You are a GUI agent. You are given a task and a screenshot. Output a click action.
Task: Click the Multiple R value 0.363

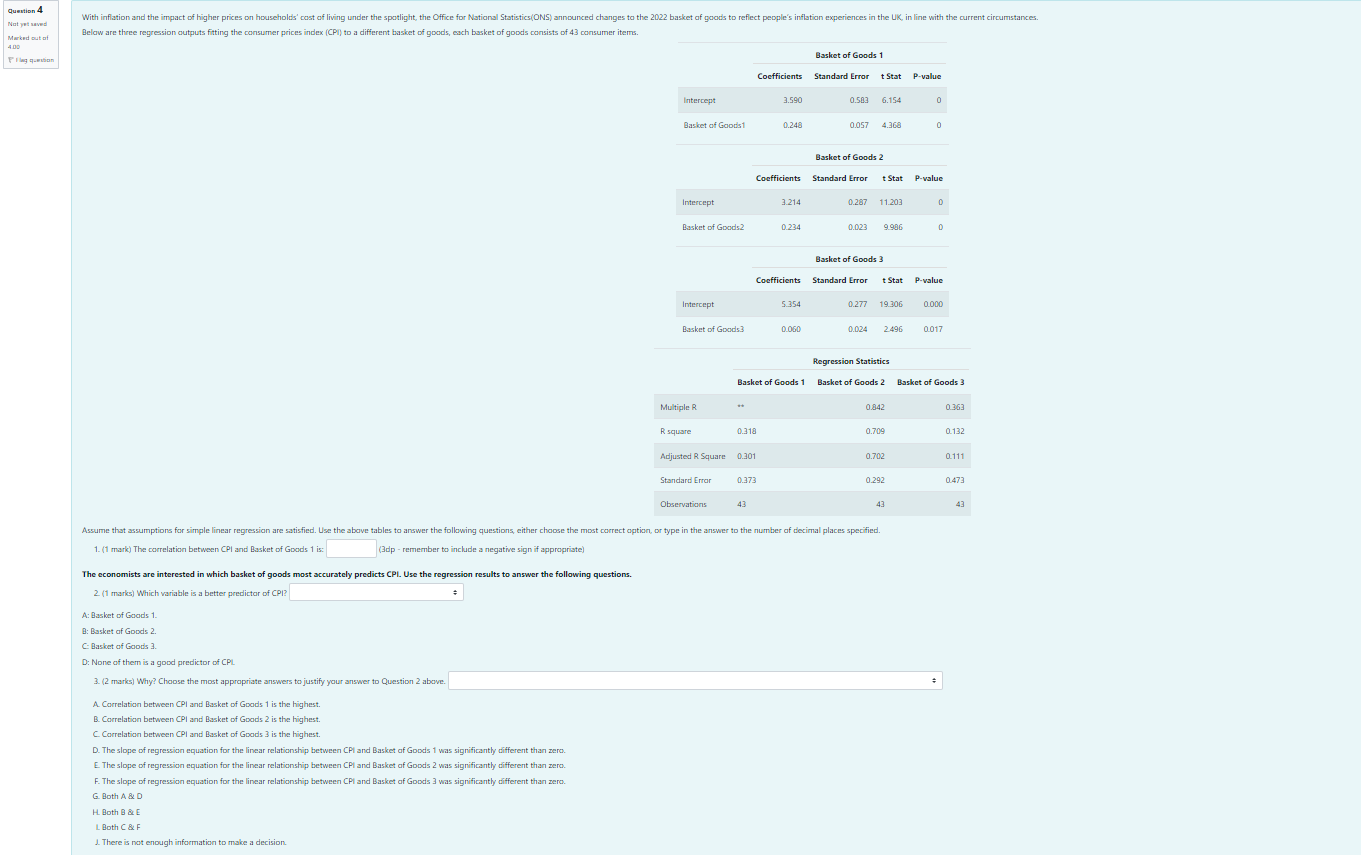955,407
